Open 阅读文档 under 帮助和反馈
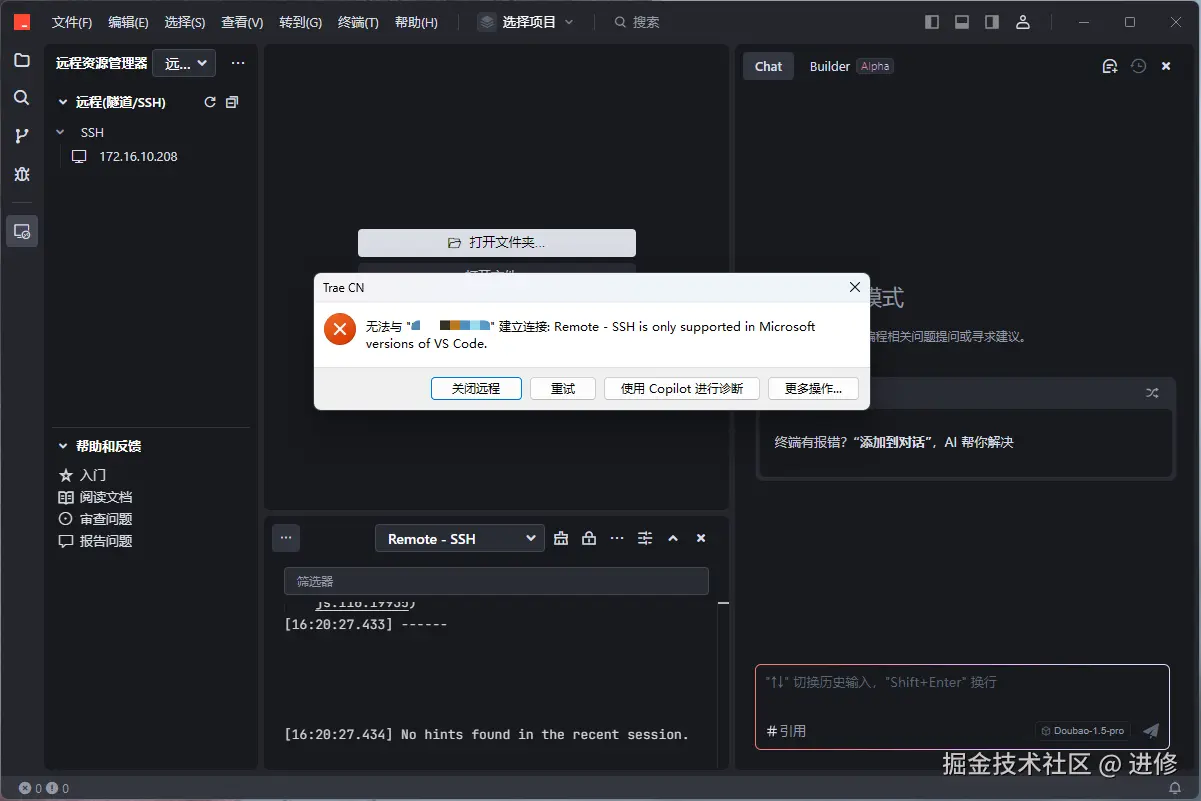The height and width of the screenshot is (801, 1201). [107, 496]
